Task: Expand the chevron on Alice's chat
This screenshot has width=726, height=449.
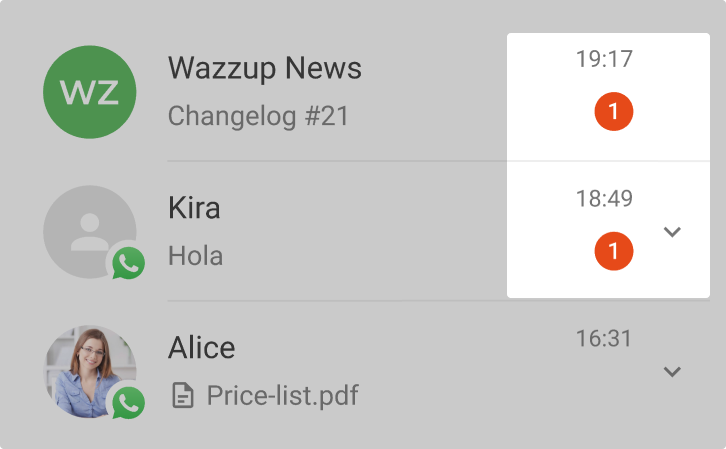Action: pyautogui.click(x=673, y=372)
